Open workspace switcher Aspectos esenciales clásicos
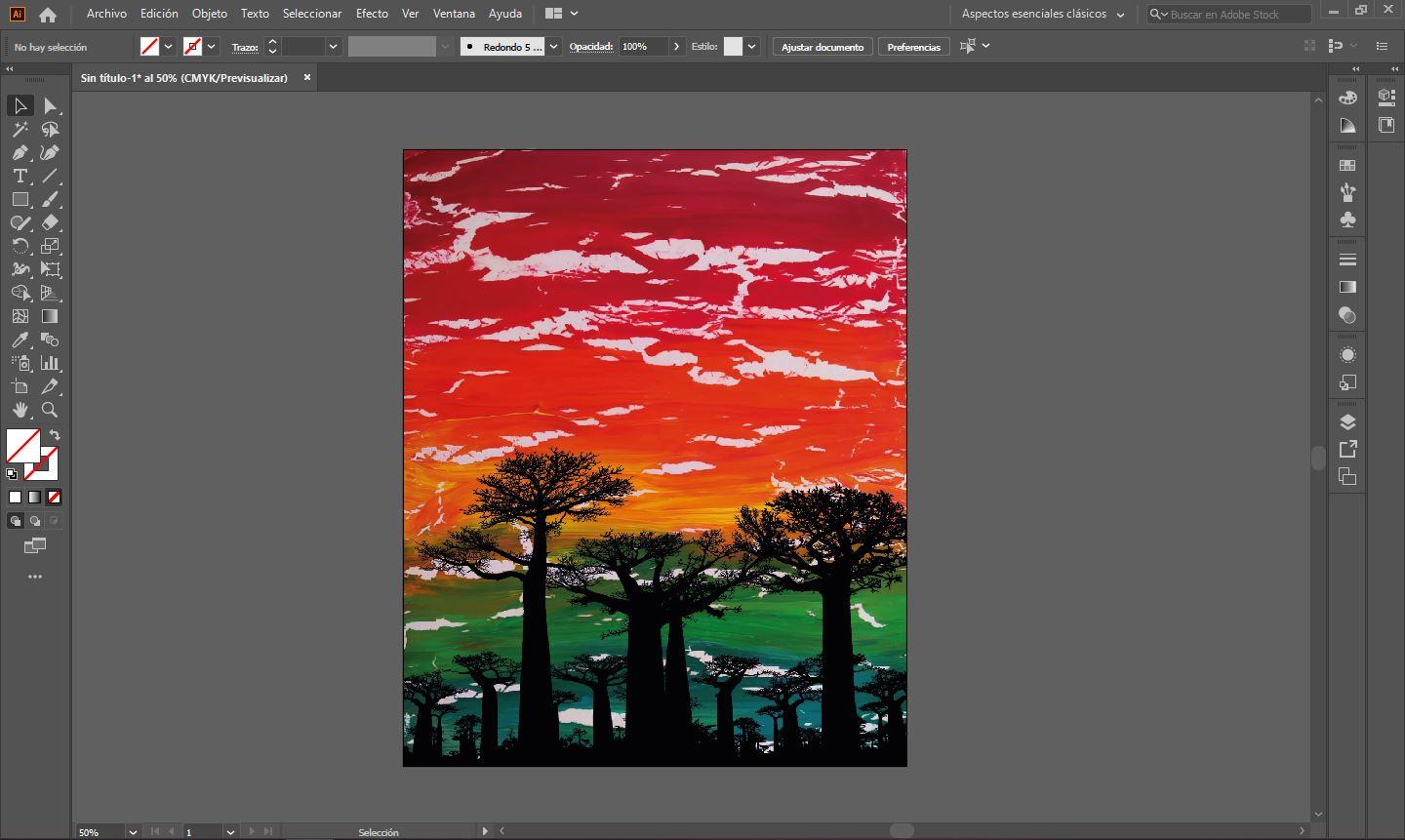 pyautogui.click(x=1043, y=14)
